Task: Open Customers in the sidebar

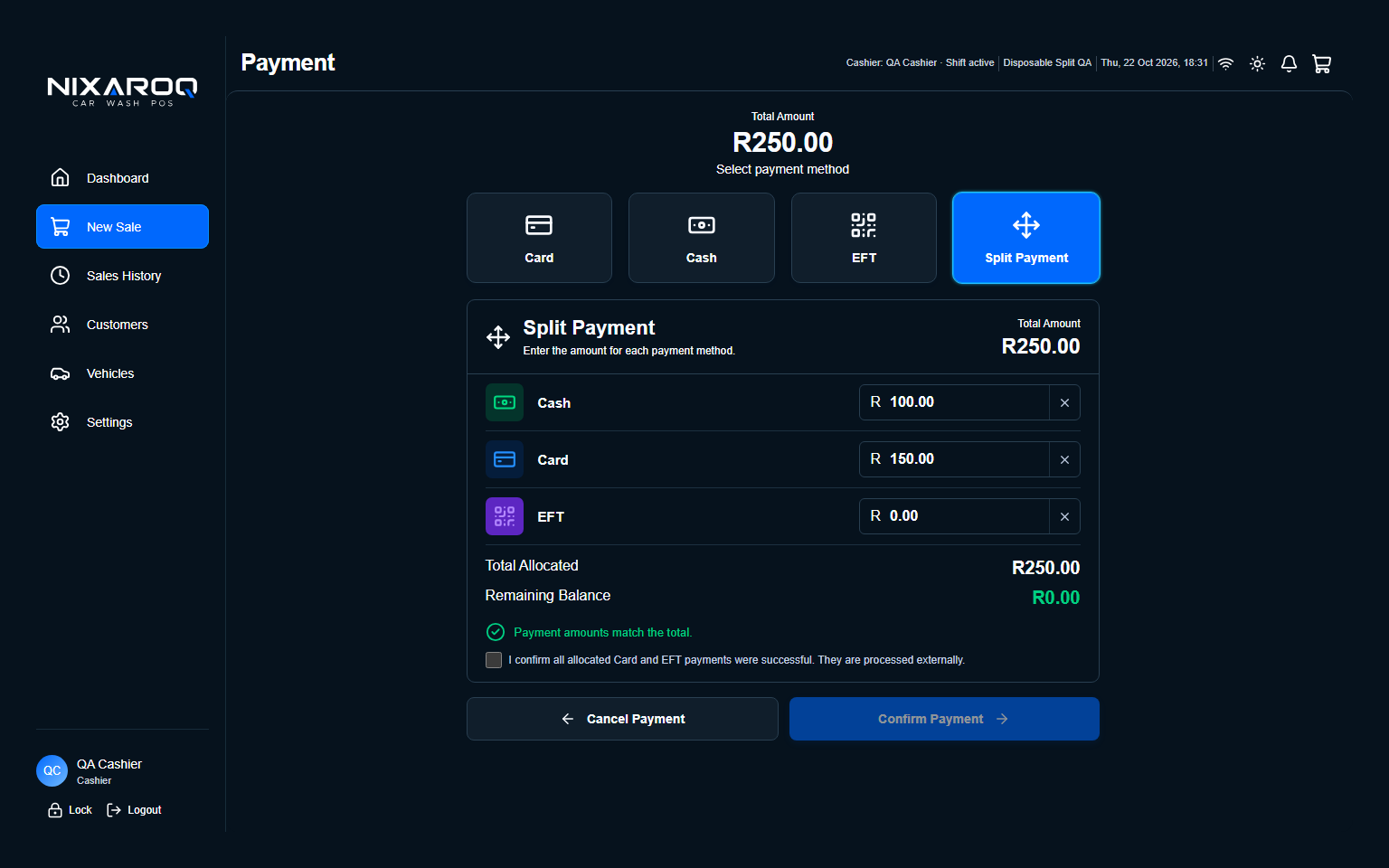Action: point(122,324)
